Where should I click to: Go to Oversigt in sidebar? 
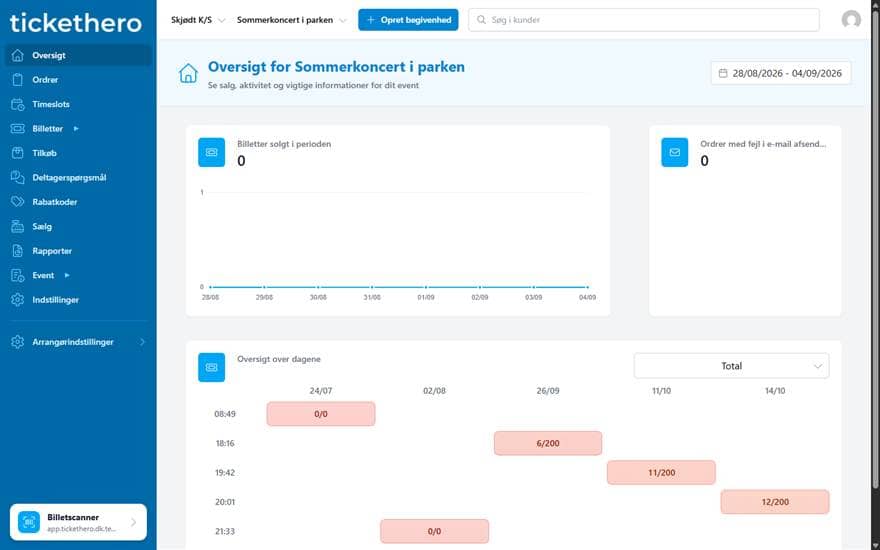pos(79,55)
